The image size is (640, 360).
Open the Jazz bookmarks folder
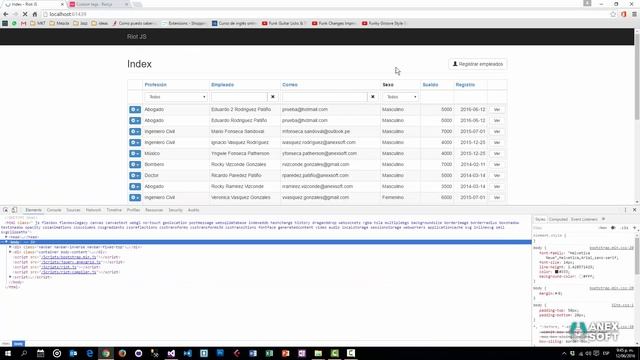(x=81, y=24)
